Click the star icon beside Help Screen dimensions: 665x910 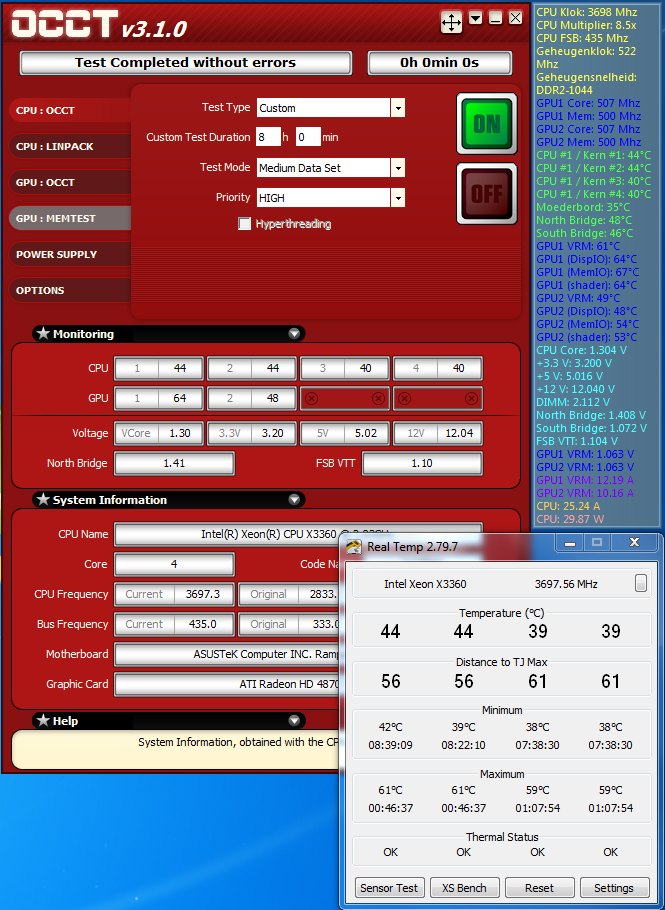[x=43, y=720]
